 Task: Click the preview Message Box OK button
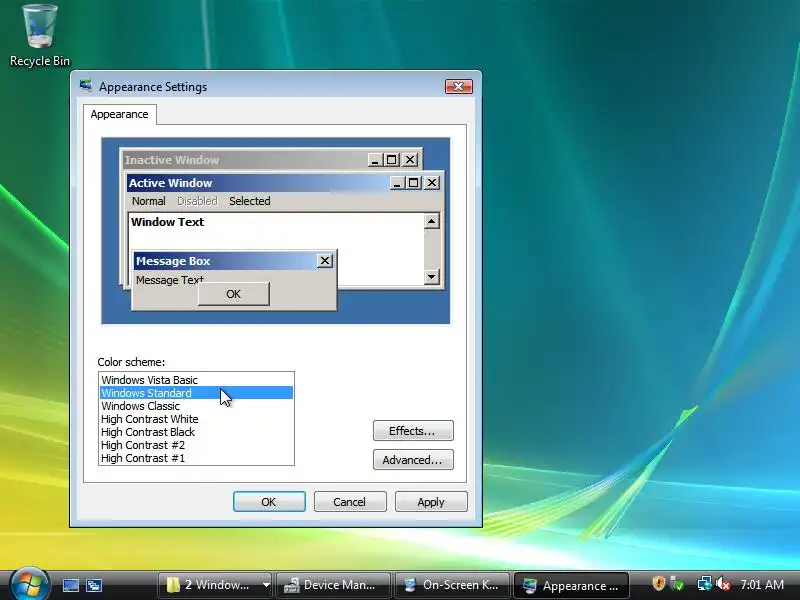234,294
